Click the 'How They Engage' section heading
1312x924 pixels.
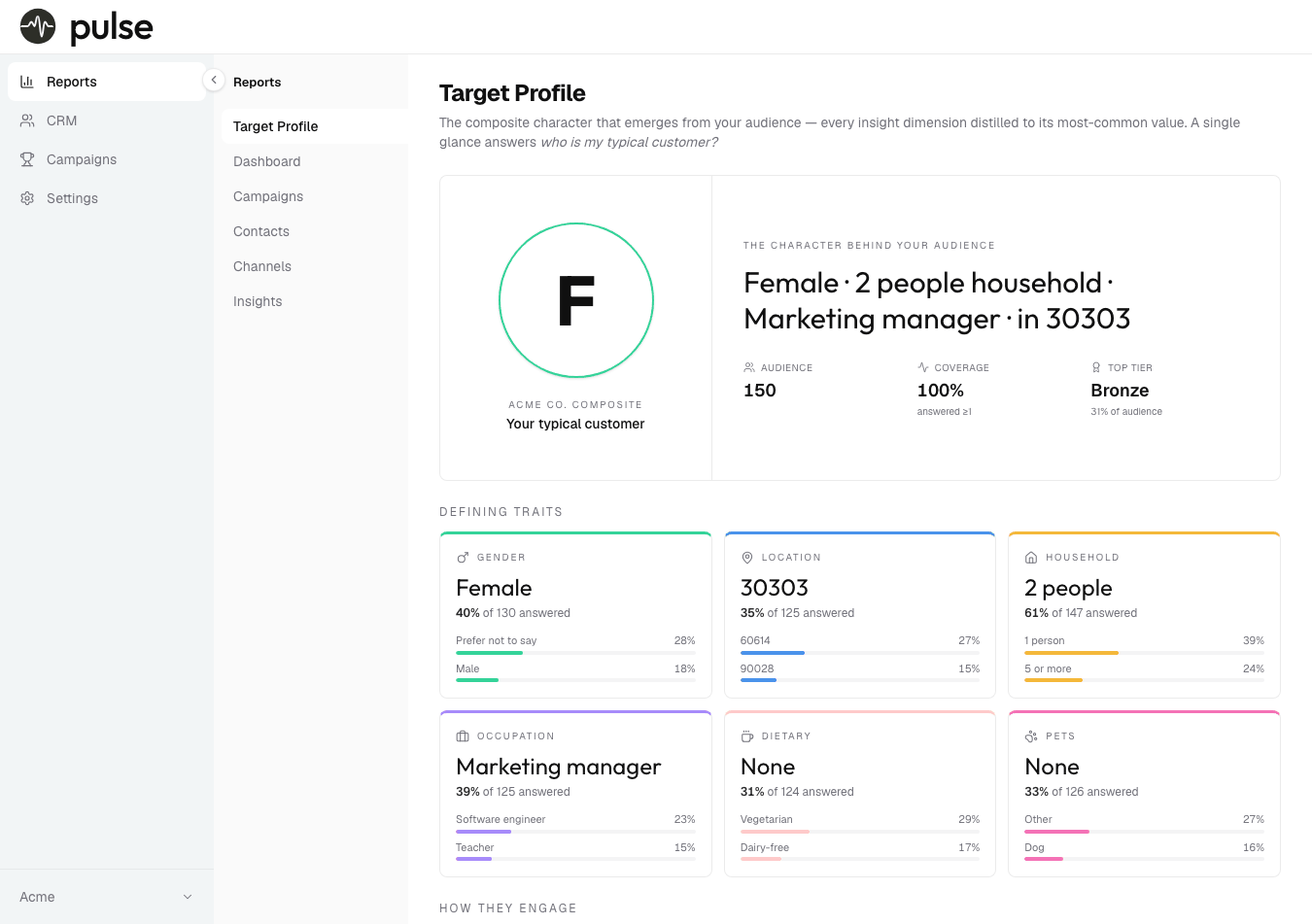coord(508,908)
